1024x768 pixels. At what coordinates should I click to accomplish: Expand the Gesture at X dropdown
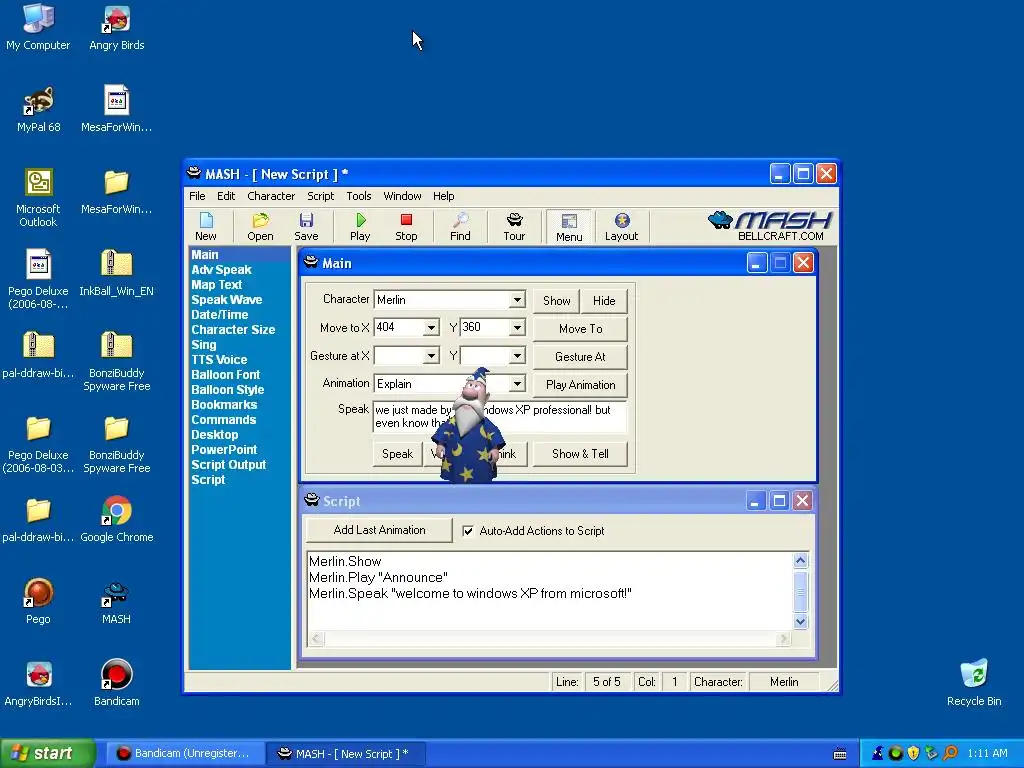431,356
